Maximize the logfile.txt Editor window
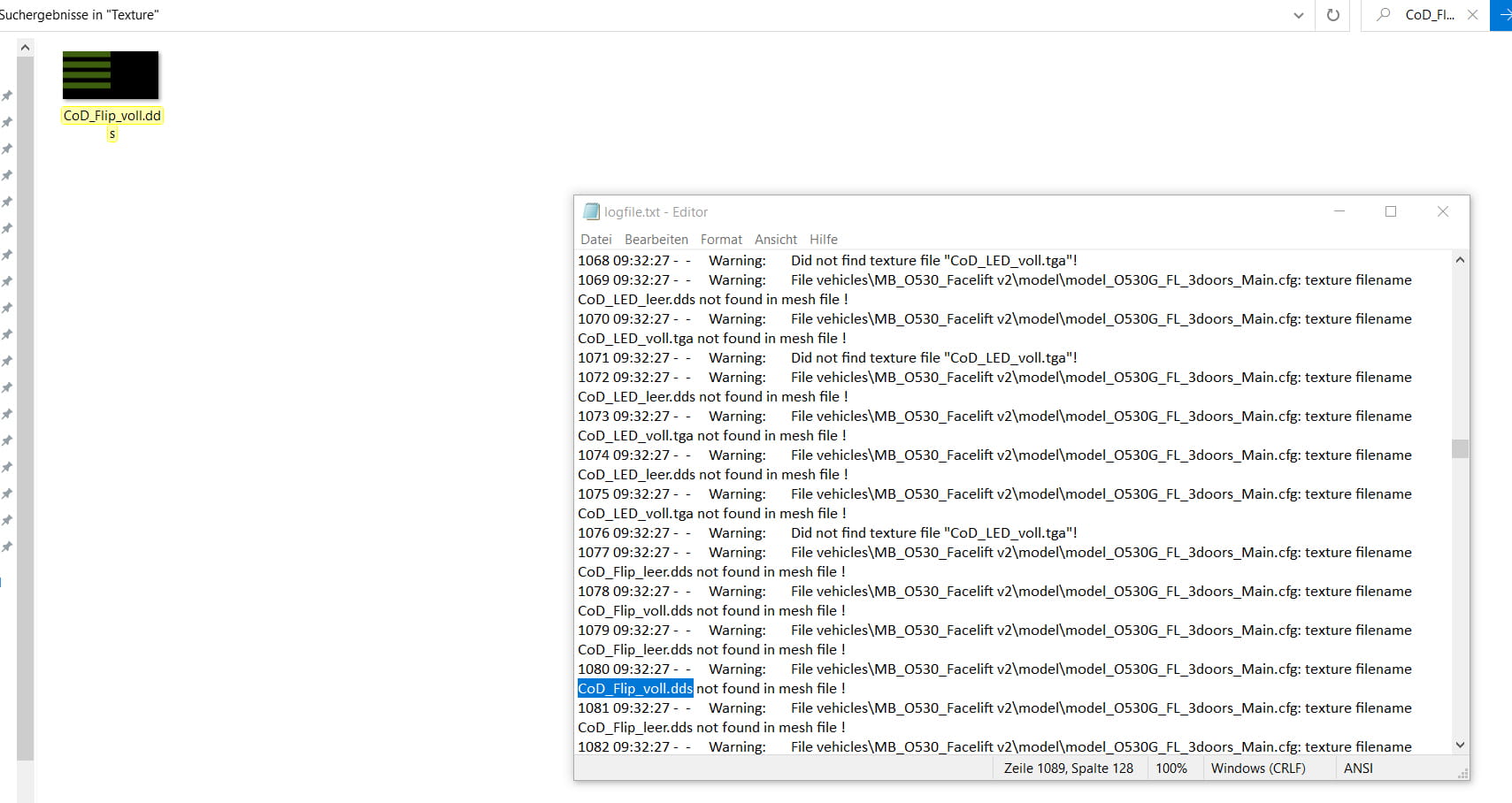 (x=1391, y=212)
